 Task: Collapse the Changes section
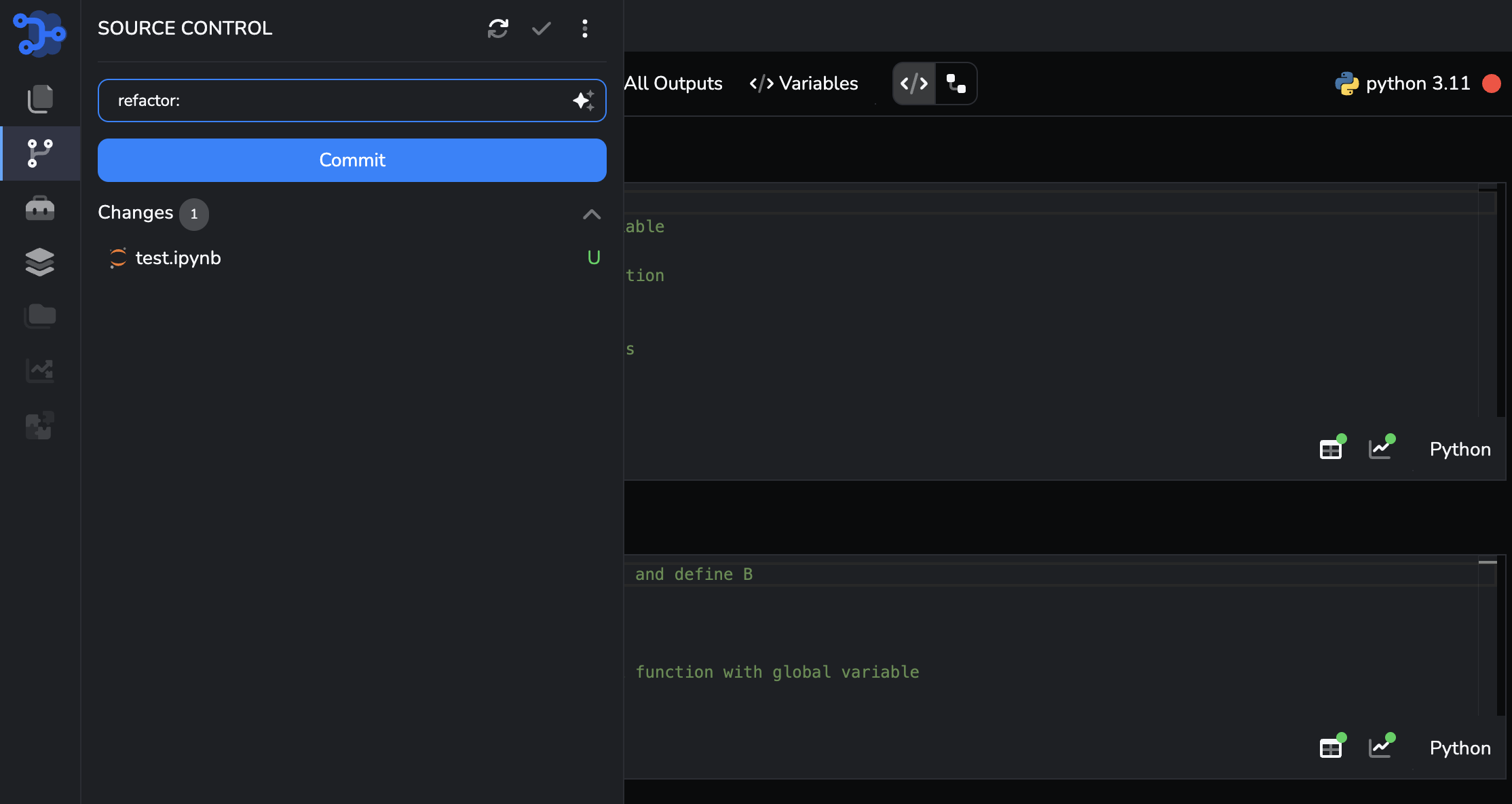coord(591,215)
